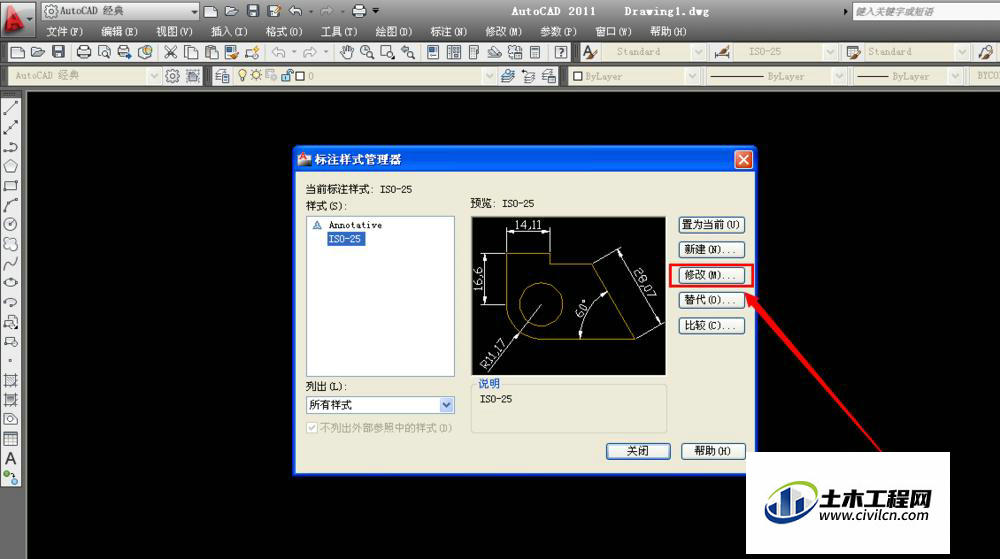The width and height of the screenshot is (1000, 559).
Task: Click the ByLayer color swatch square
Action: click(x=577, y=76)
